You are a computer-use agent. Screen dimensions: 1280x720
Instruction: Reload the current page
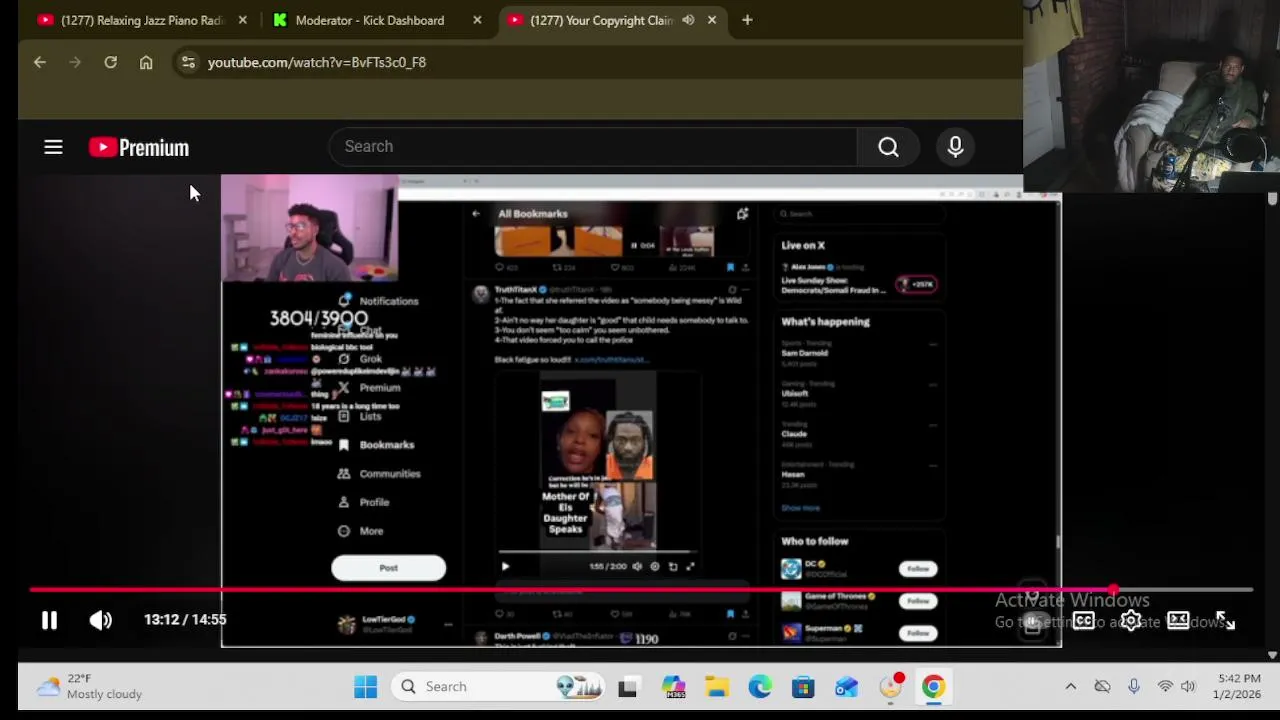coord(110,62)
